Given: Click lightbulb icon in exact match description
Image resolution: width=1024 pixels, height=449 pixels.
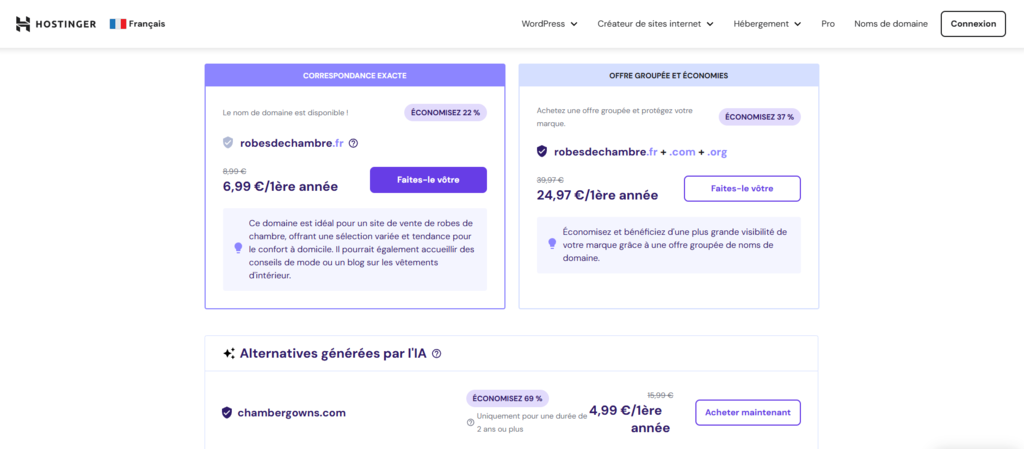Looking at the screenshot, I should click(238, 248).
